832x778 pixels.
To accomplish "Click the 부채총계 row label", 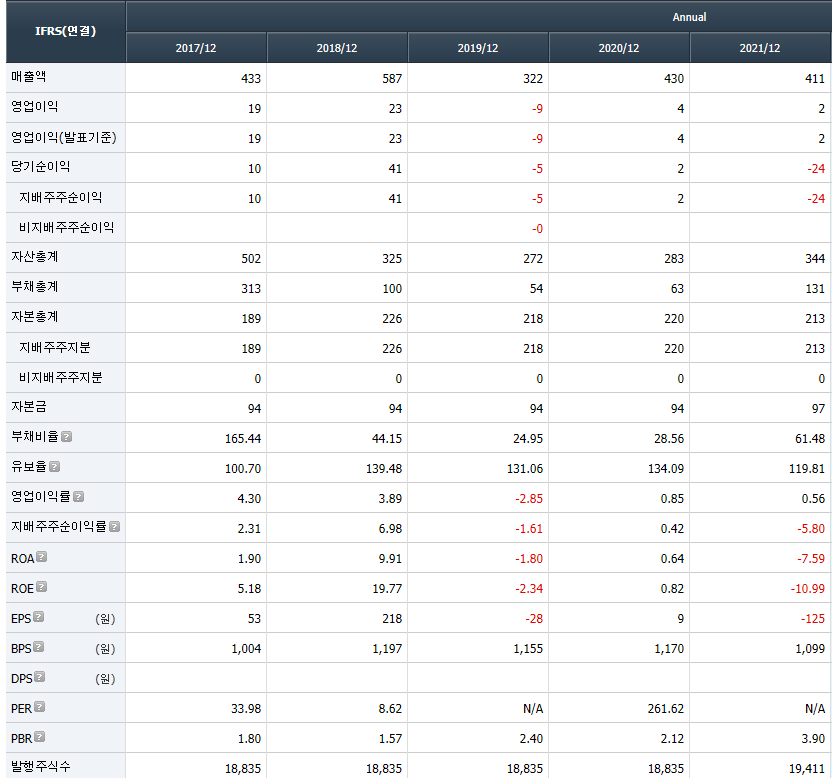I will (34, 287).
